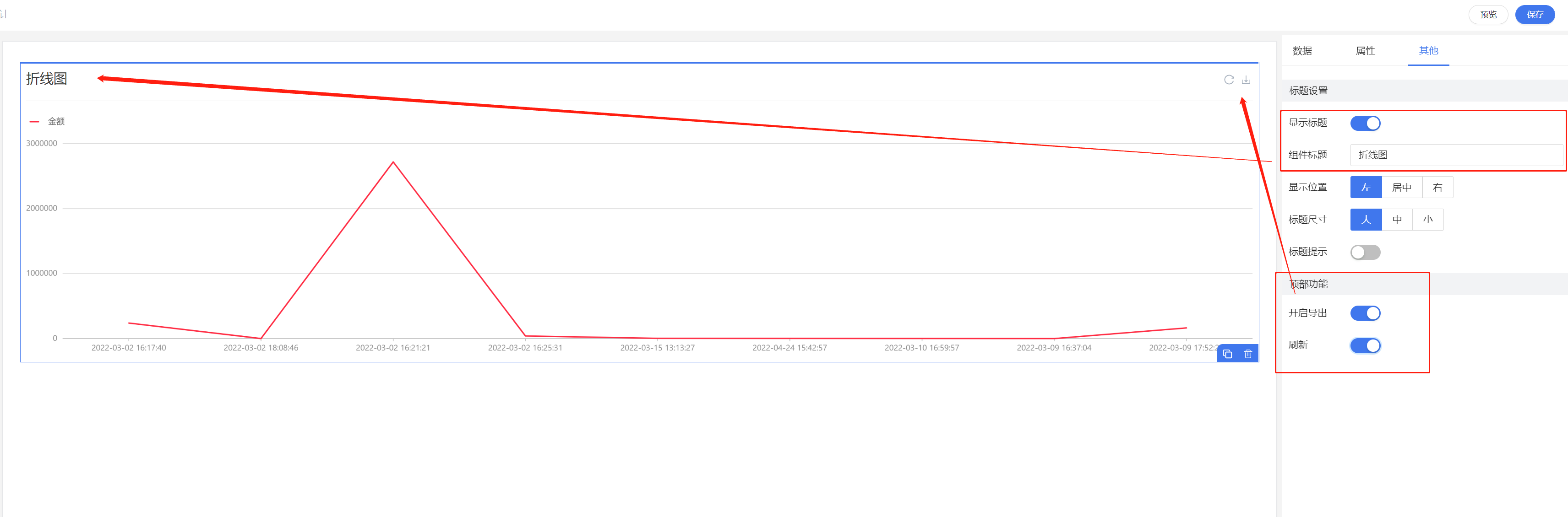The image size is (1568, 517).
Task: Set title size to 中
Action: coord(1396,220)
